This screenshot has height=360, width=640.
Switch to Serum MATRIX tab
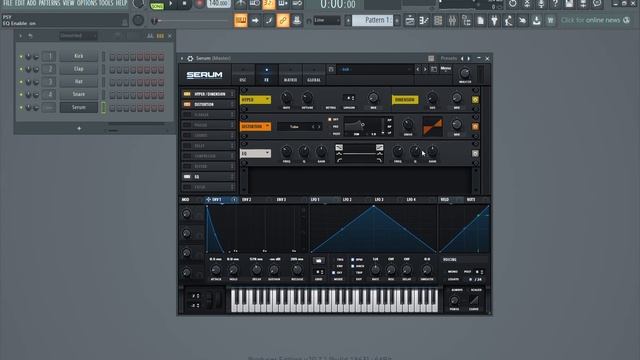(x=290, y=74)
